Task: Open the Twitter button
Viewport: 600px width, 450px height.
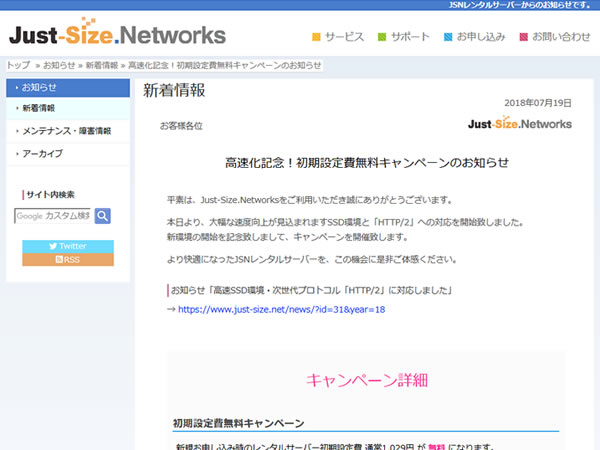Action: click(x=68, y=246)
